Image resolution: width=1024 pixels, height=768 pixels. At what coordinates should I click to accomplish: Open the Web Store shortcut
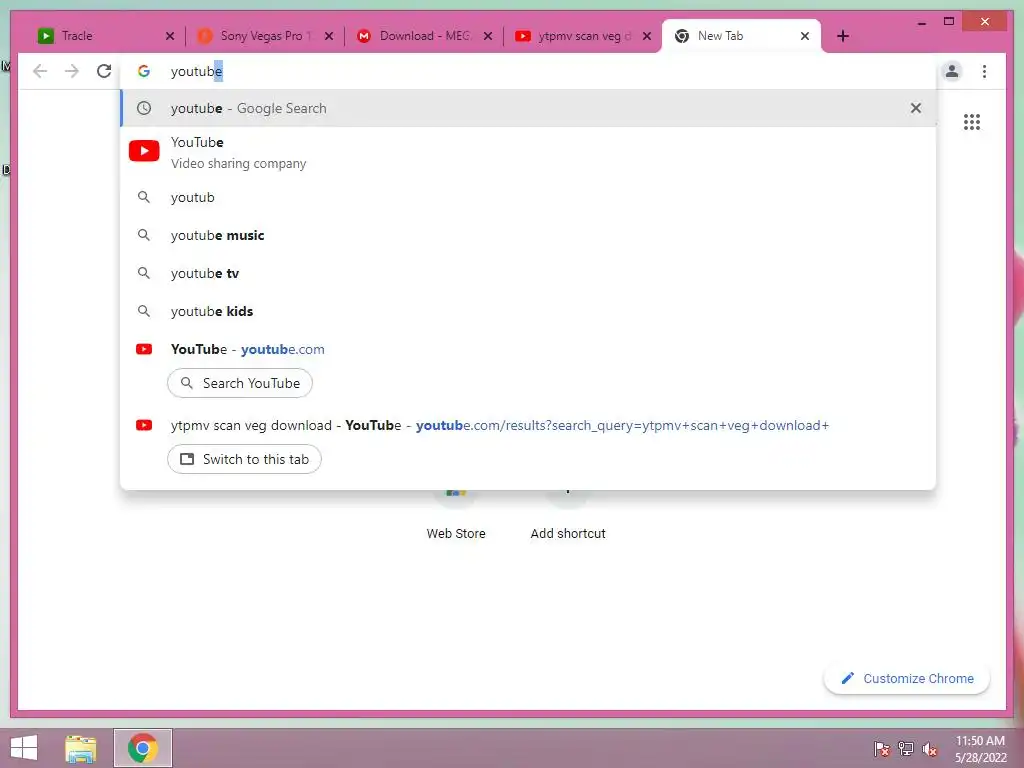click(x=456, y=516)
